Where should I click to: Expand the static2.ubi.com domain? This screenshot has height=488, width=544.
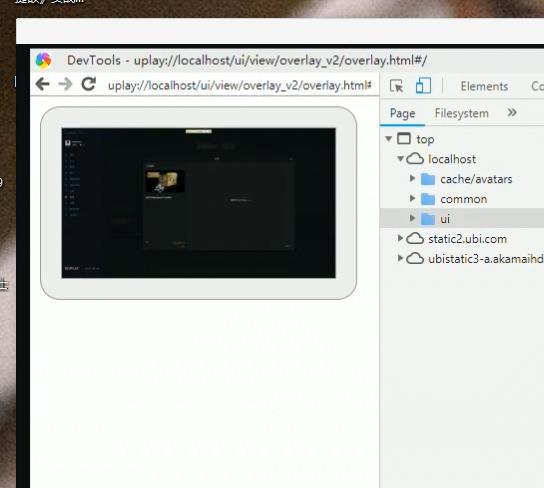tap(400, 238)
